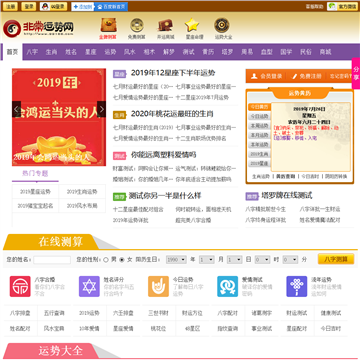Click the yellow 八字测算 button
Viewport: 360px width, 360px height.
pyautogui.click(x=336, y=259)
